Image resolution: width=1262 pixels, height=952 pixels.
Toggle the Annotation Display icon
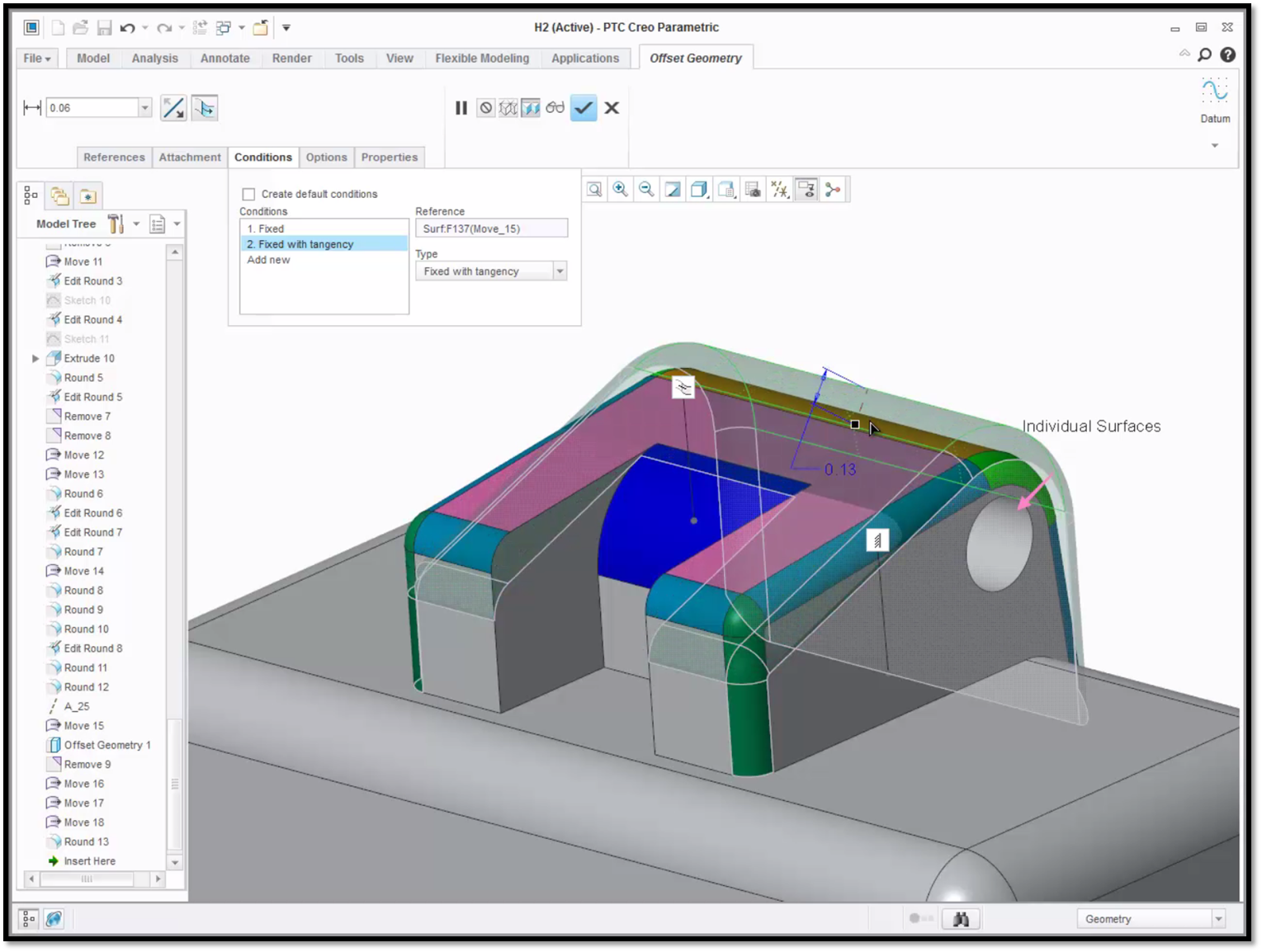pyautogui.click(x=806, y=190)
